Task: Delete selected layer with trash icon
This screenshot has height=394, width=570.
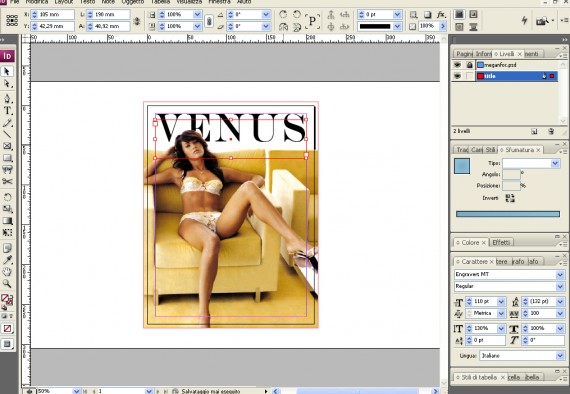Action: point(551,132)
